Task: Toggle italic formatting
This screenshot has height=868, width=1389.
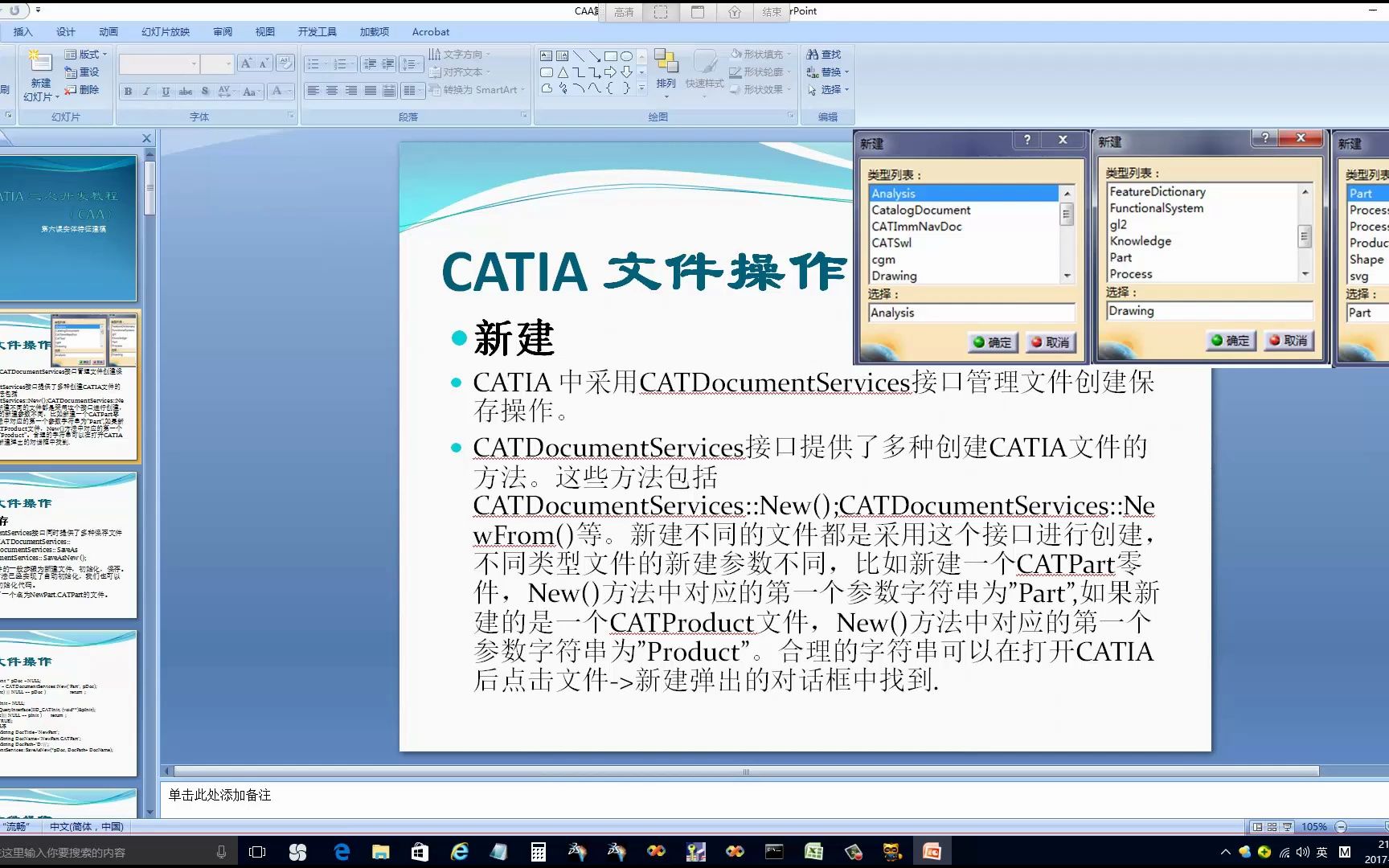Action: coord(146,91)
